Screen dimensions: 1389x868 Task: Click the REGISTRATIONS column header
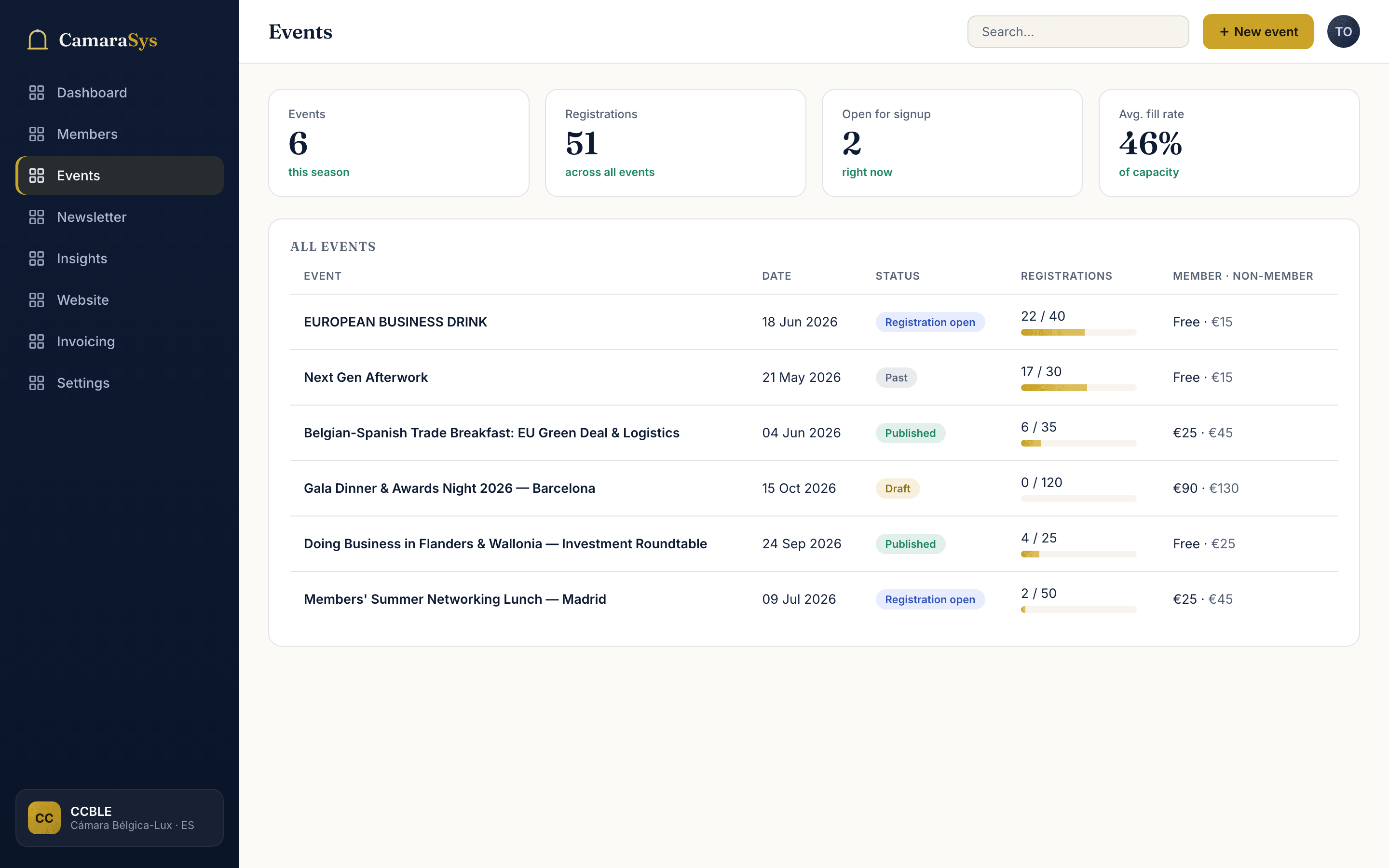[x=1066, y=275]
